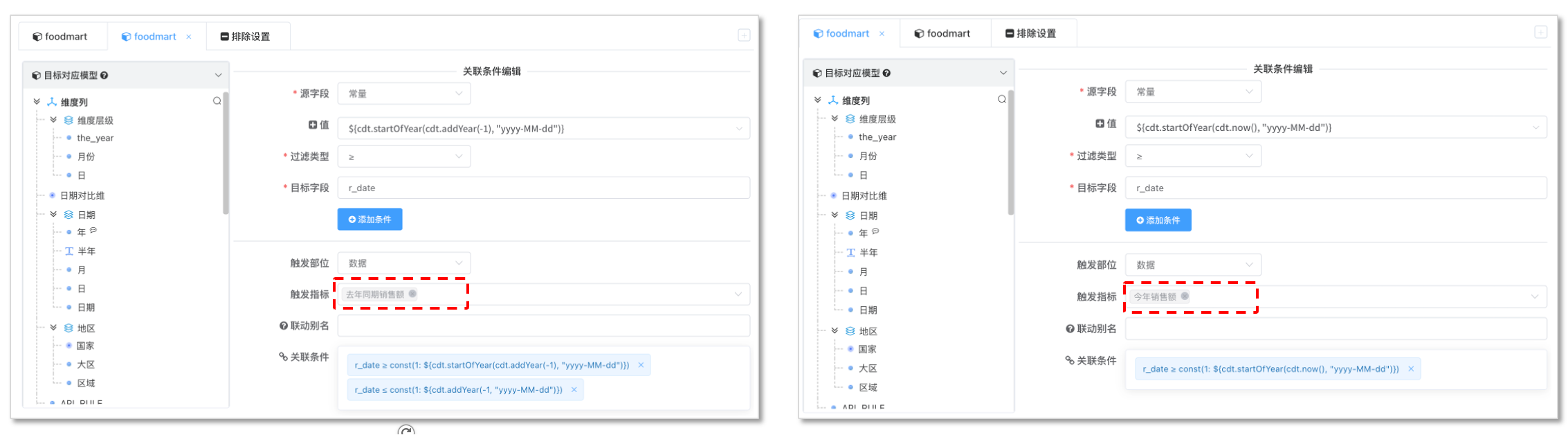Screen dimensions: 1568x435
Task: Collapse the 地区 node in the right panel's tree
Action: click(x=835, y=331)
